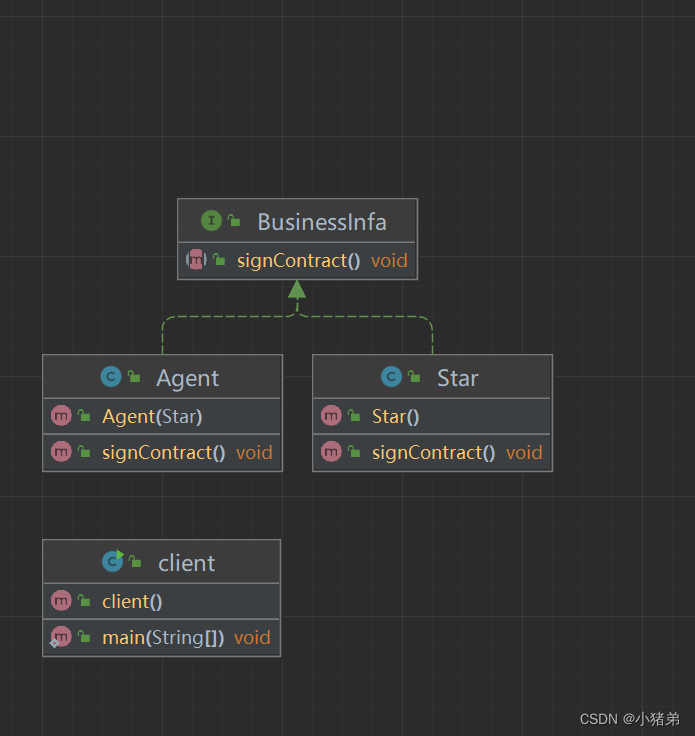695x736 pixels.
Task: Click the public lock icon next to client title
Action: click(x=135, y=561)
